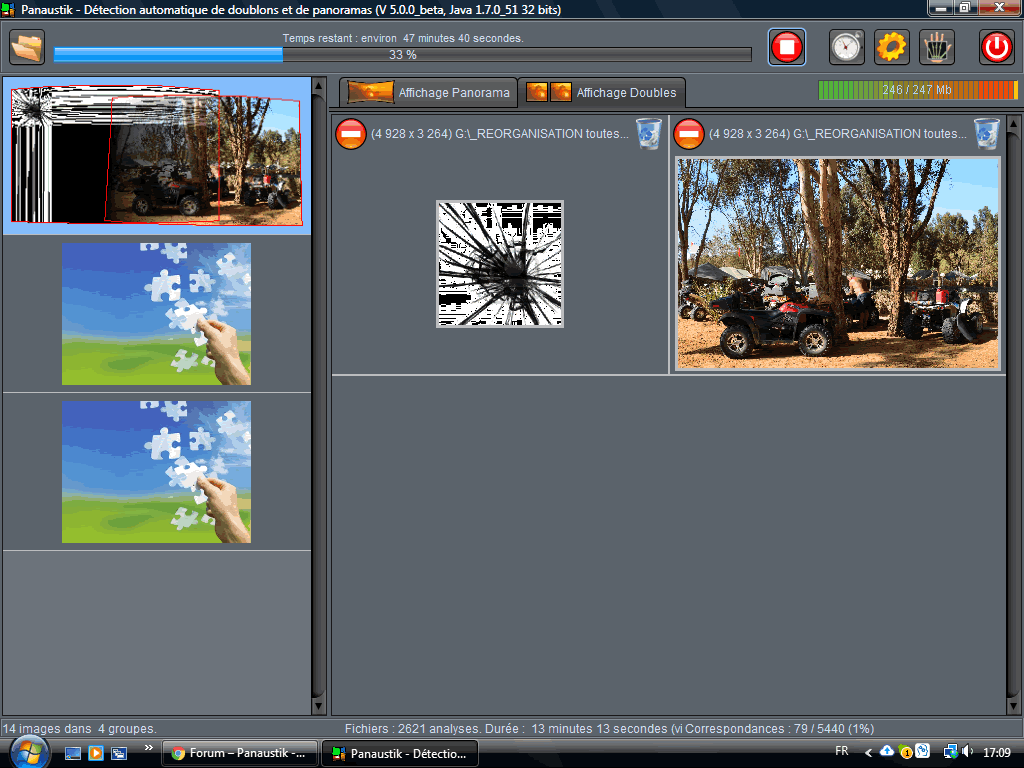Trash the left abstract black-and-white image

648,133
